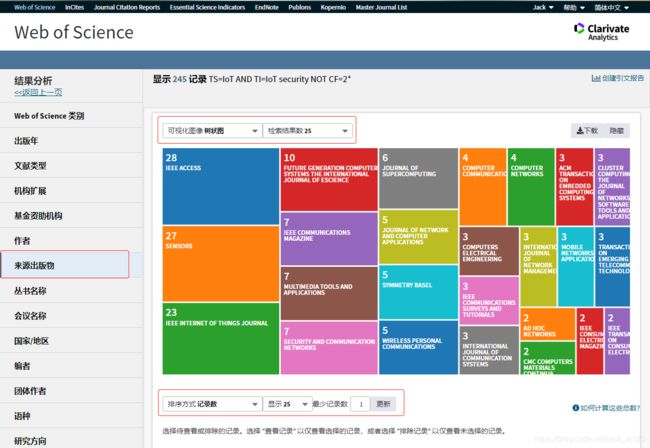Go back via 返回上一页 link
Viewport: 650px width, 448px height.
38,92
